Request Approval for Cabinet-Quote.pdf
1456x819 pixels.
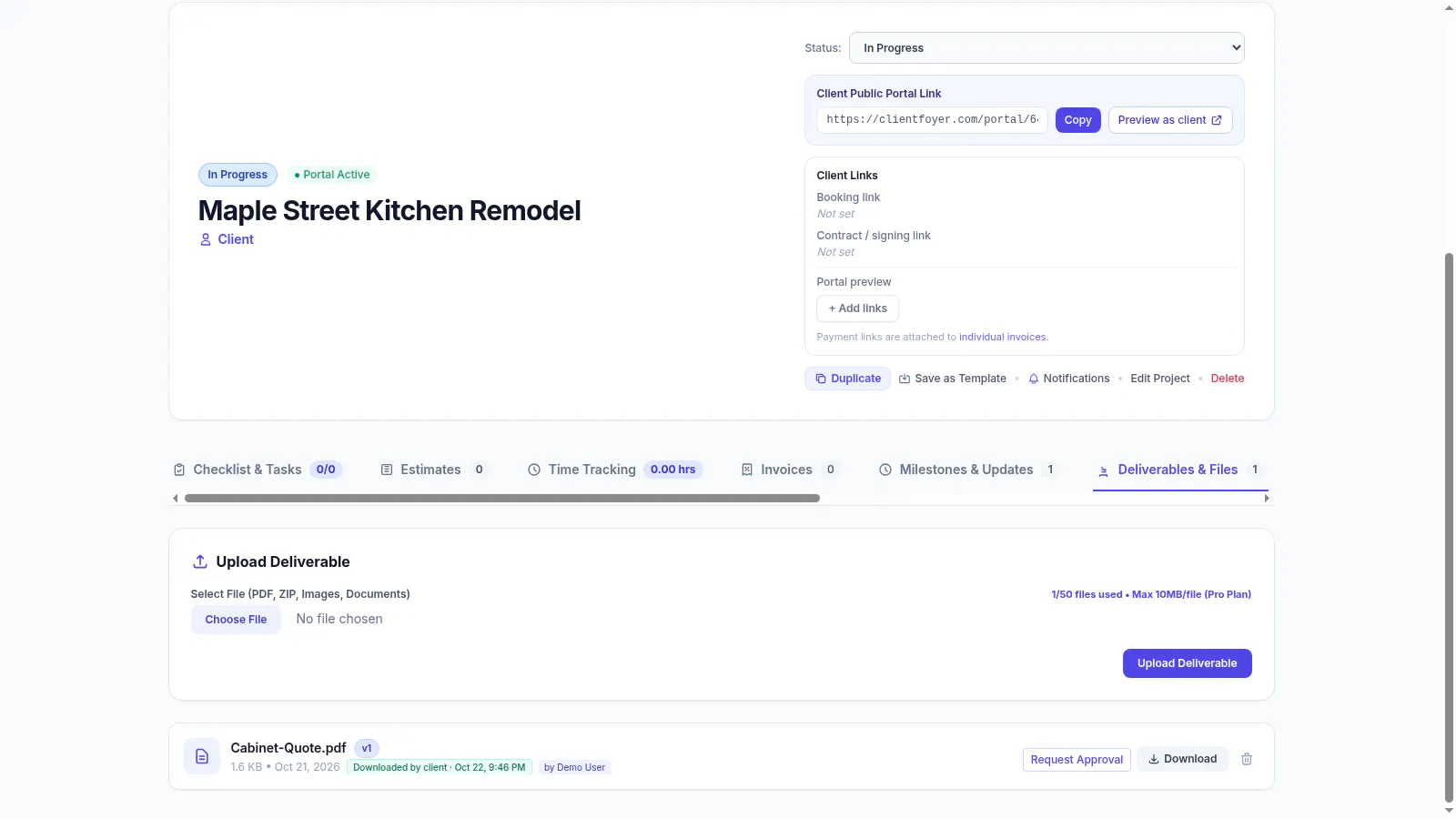pos(1077,760)
